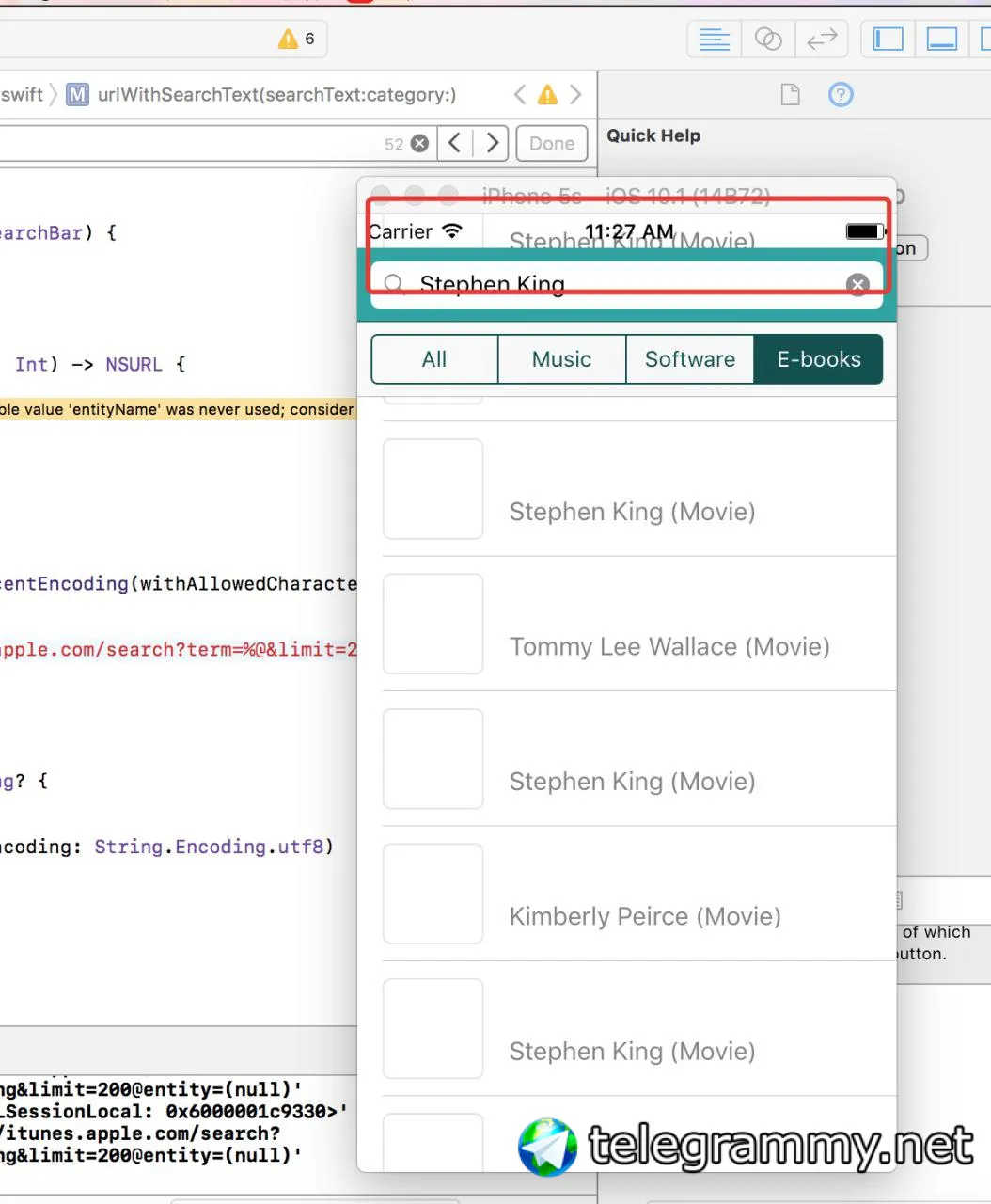
Task: Toggle the bottom debug area panel
Action: coord(941,40)
